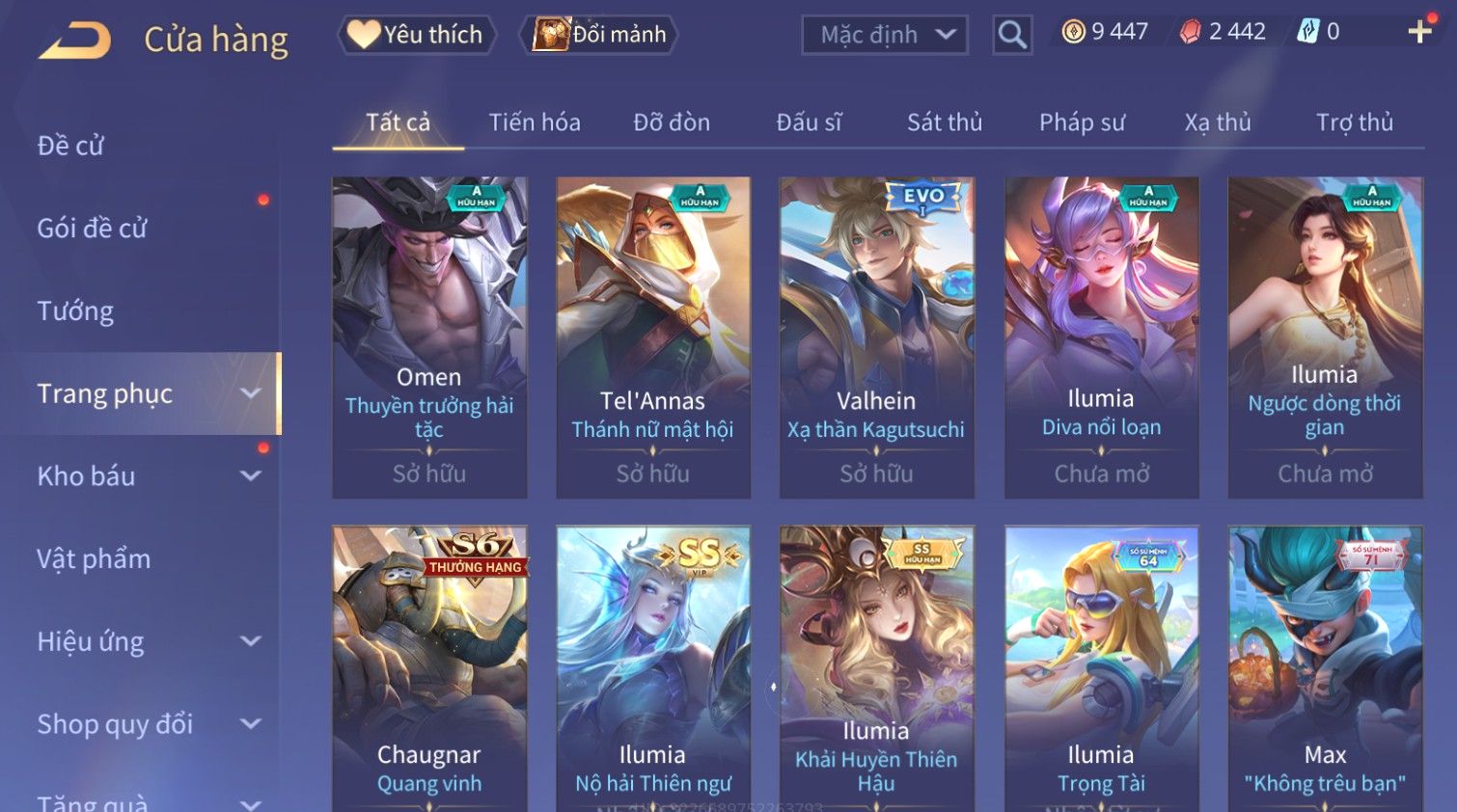Go to the Tướng section
This screenshot has height=812, width=1457.
pyautogui.click(x=75, y=311)
